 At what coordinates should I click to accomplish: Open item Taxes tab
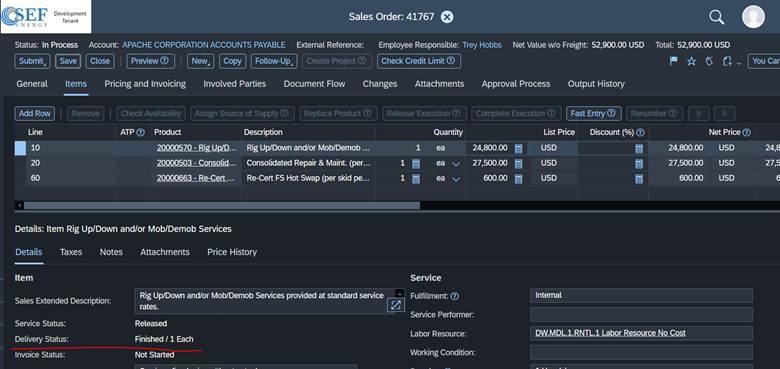[x=71, y=252]
